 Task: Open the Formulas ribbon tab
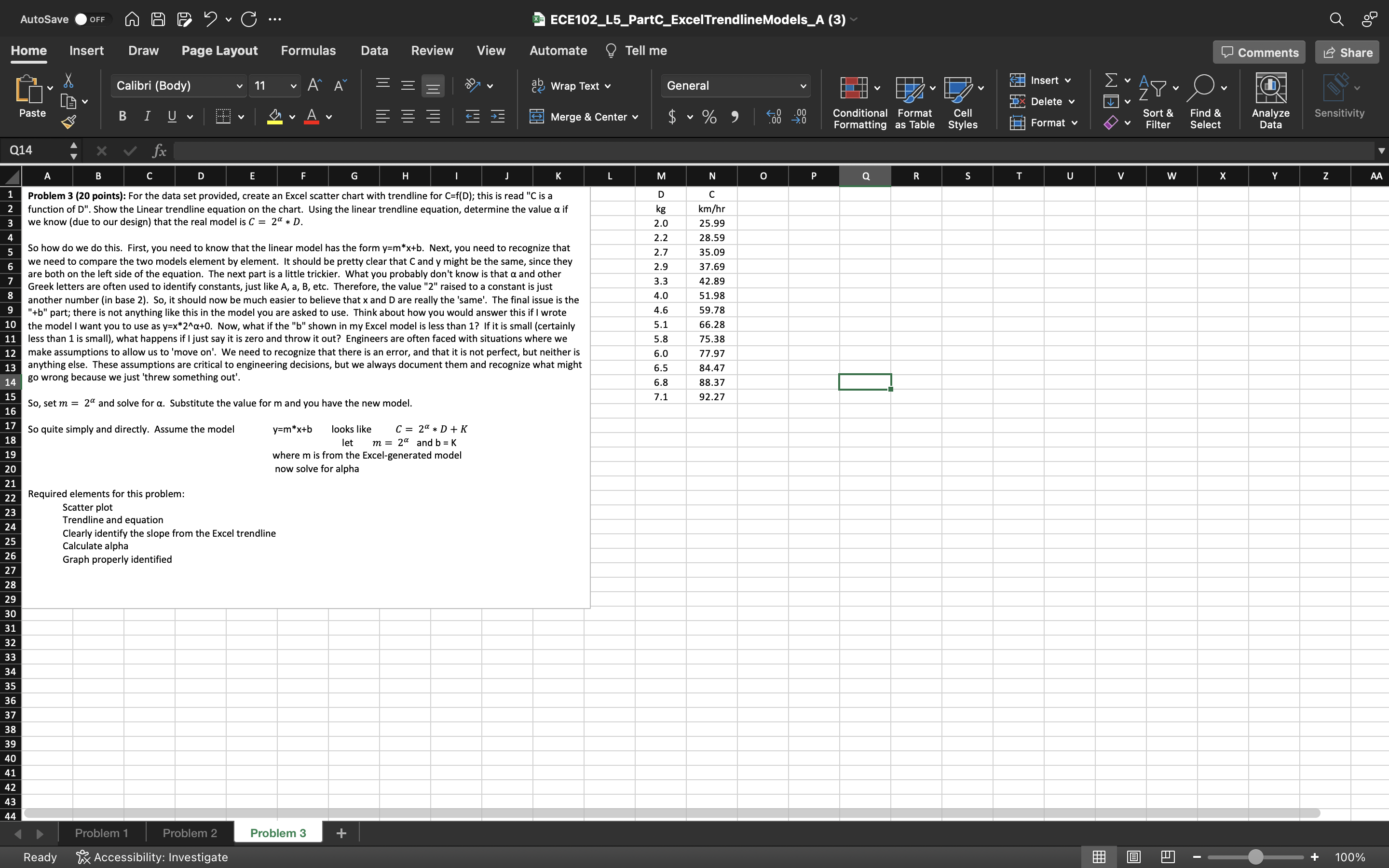[x=308, y=51]
